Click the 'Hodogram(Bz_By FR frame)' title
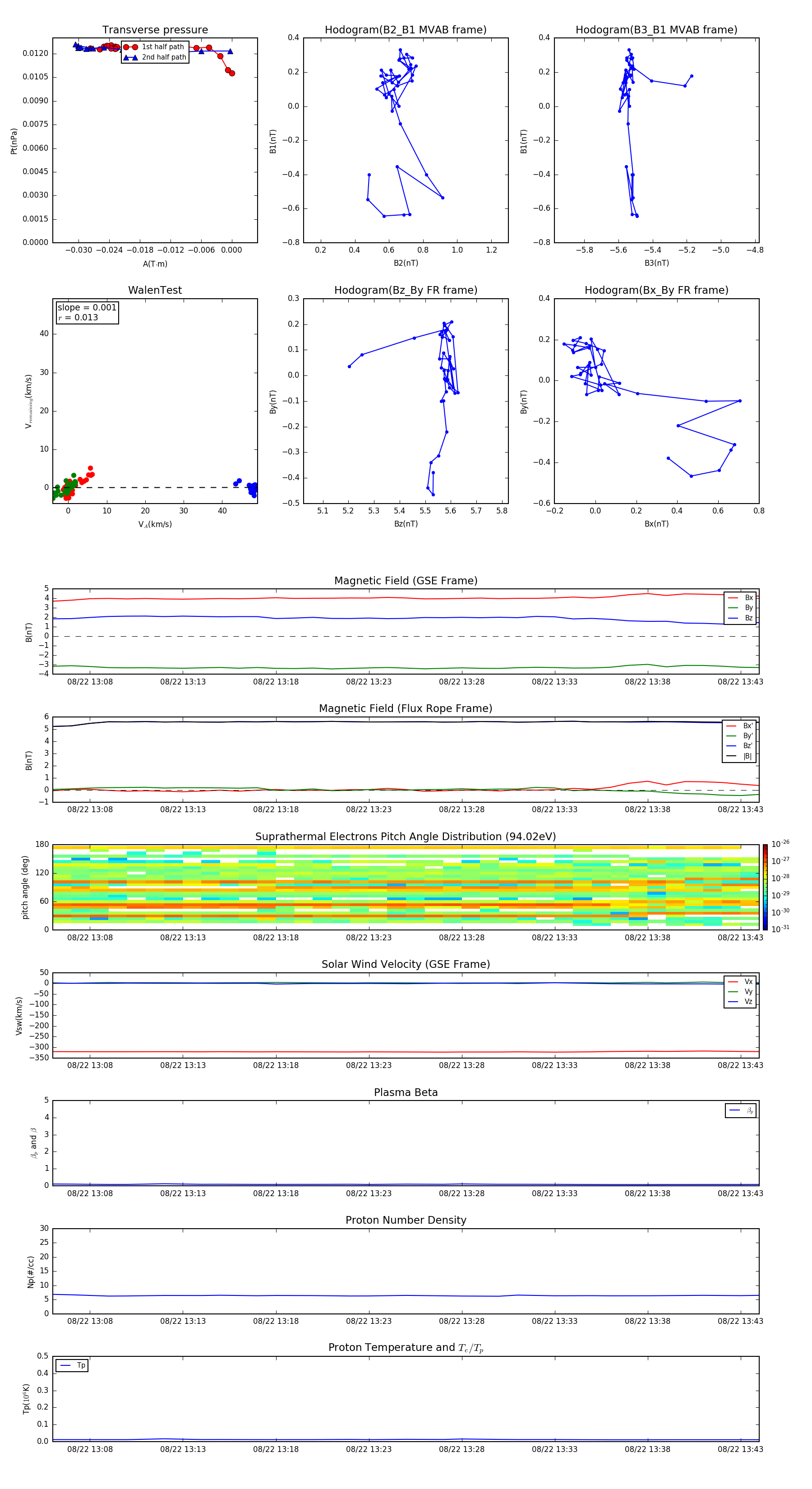This screenshot has height=1489, width=812. click(406, 290)
